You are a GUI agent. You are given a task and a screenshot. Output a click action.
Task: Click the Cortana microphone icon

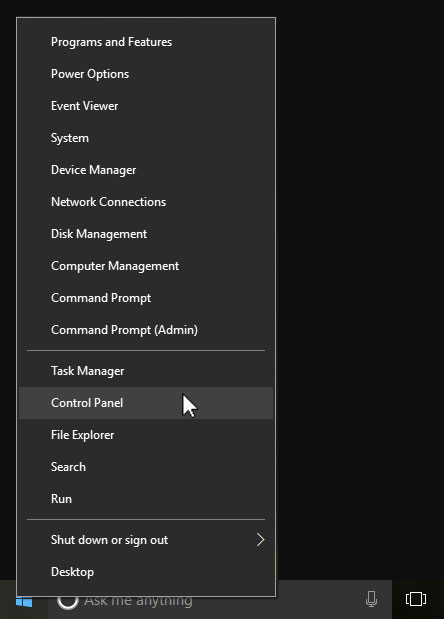coord(371,599)
